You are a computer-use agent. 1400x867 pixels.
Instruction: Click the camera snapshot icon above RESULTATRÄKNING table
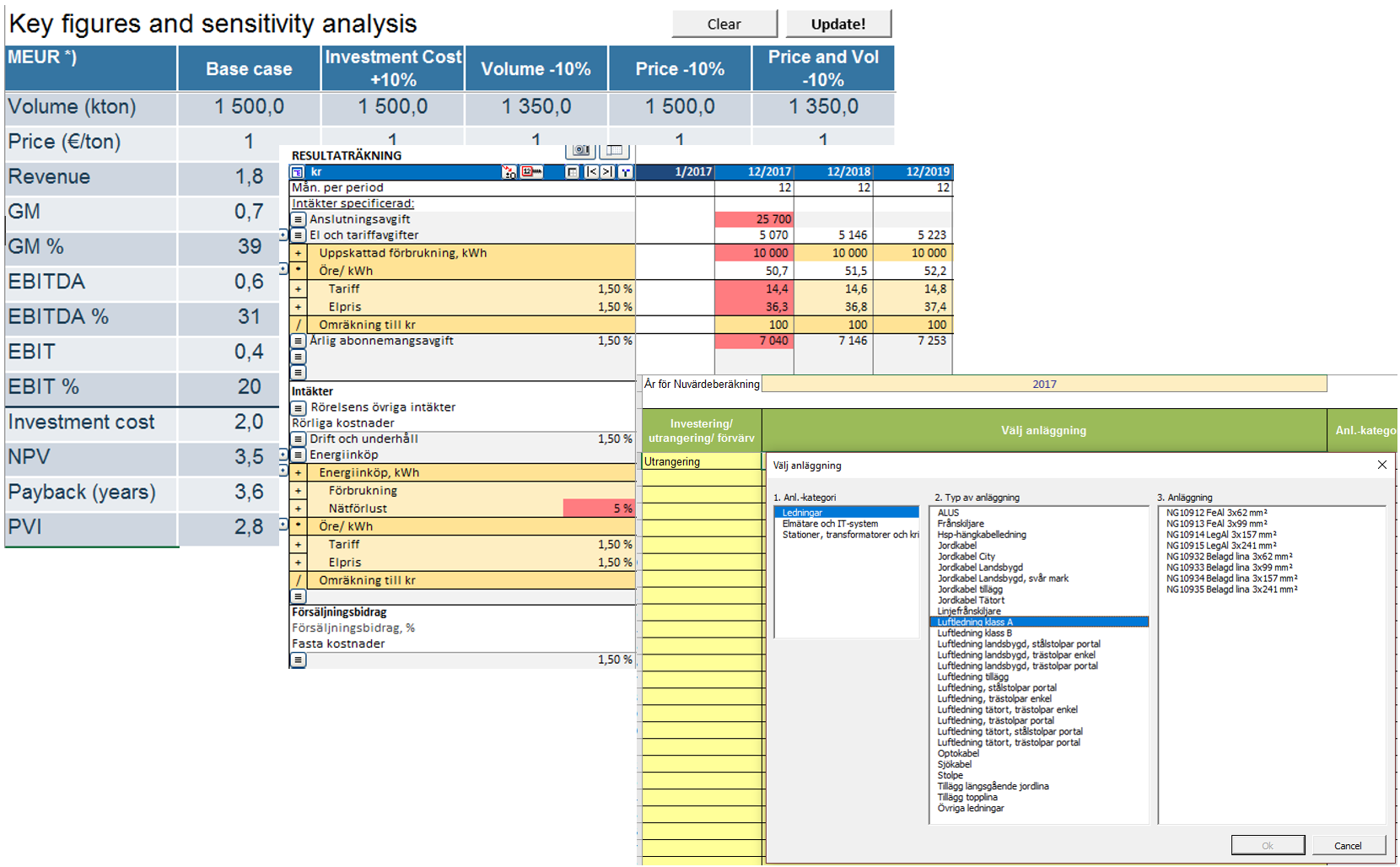click(580, 150)
